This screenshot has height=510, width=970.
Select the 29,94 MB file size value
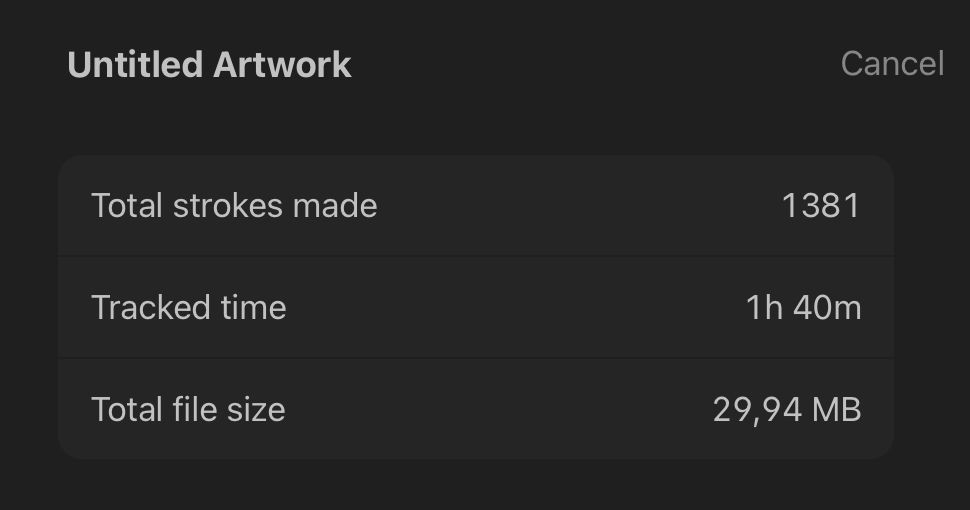coord(787,410)
